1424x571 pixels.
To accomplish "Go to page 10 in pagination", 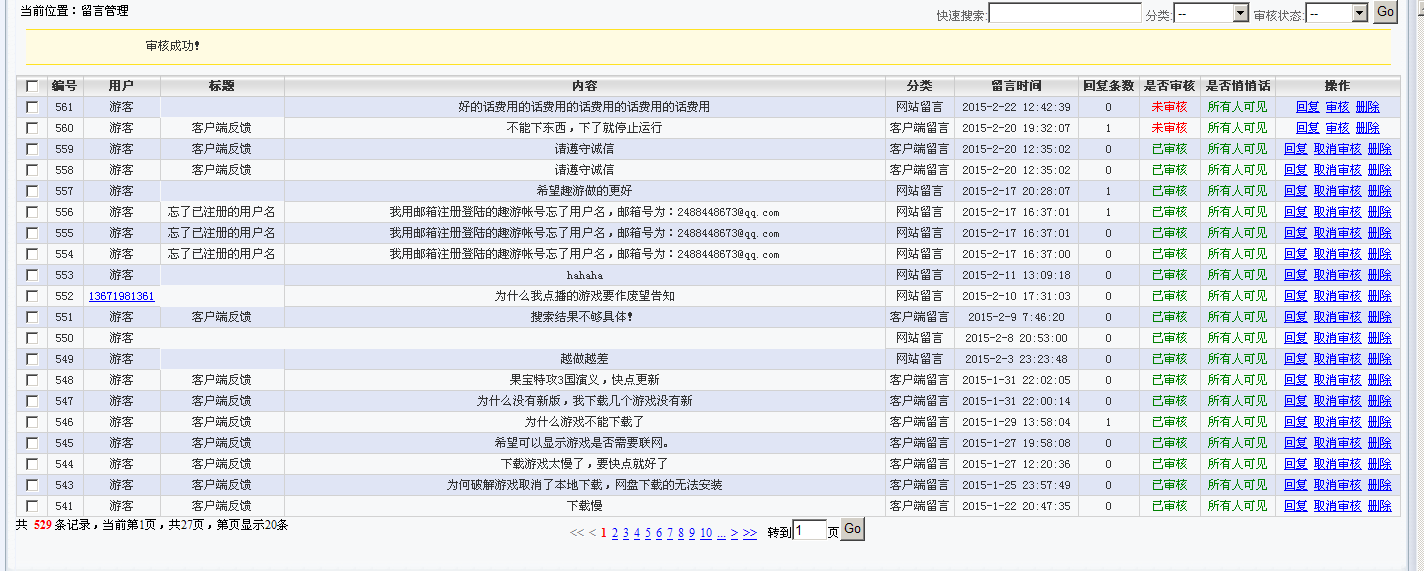I will 706,533.
